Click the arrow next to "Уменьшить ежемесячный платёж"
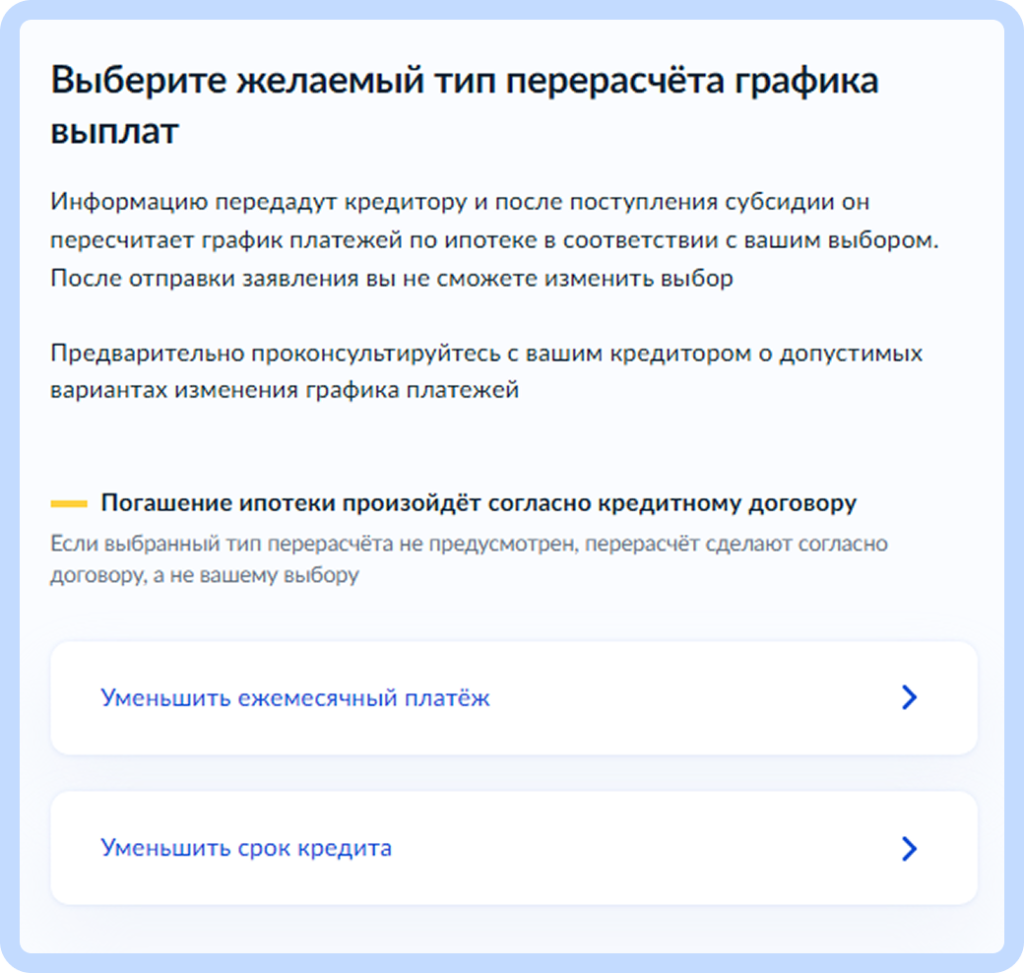Screen dimensions: 1024x973 pos(908,698)
